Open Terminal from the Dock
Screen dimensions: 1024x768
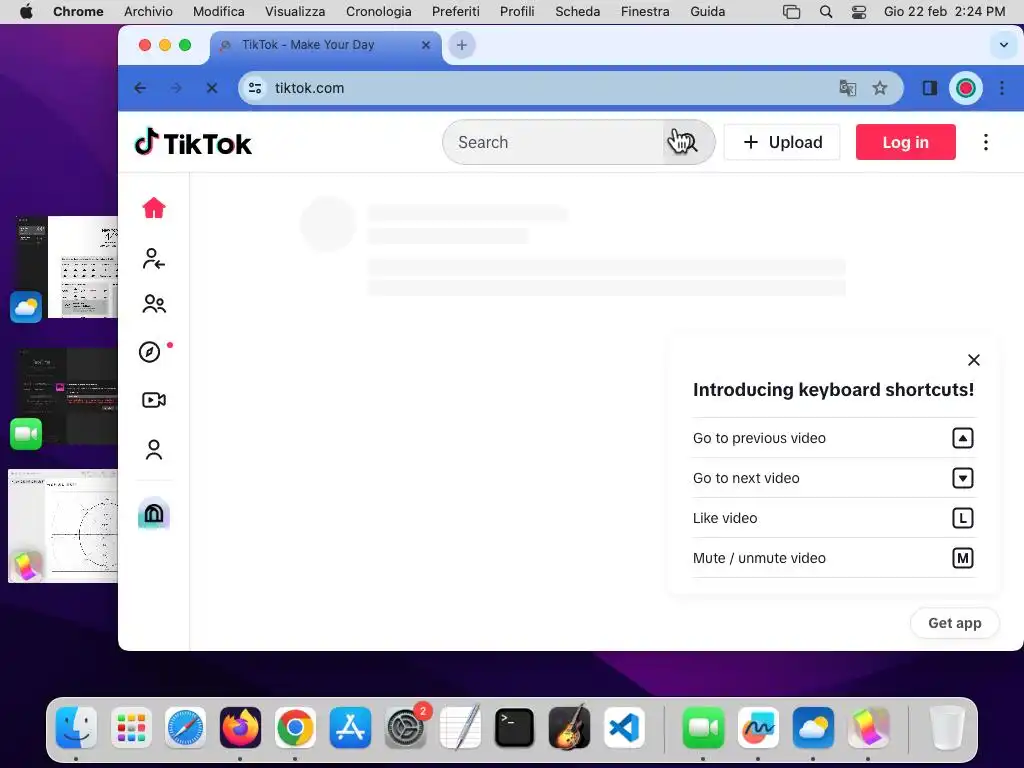tap(515, 728)
